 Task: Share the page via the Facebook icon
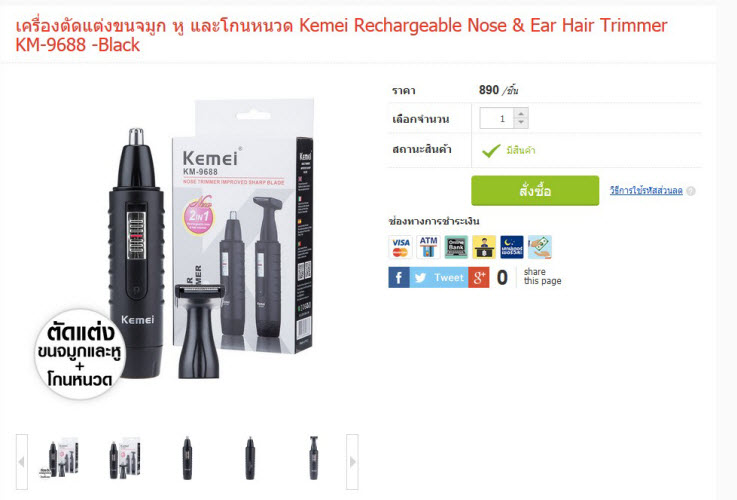click(399, 277)
